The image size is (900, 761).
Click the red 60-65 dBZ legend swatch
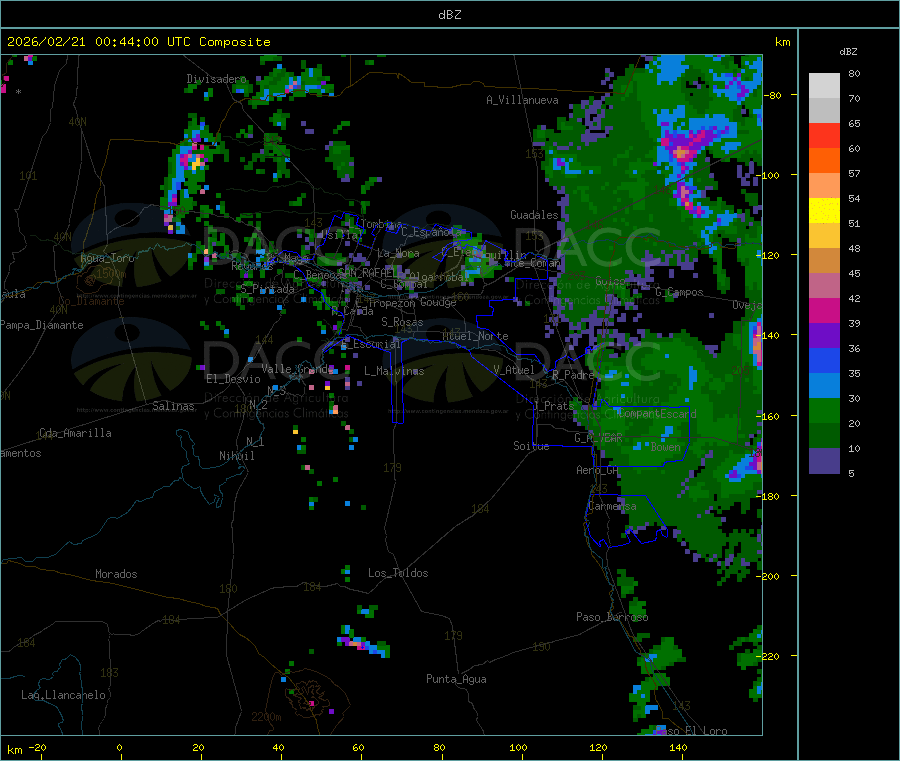pyautogui.click(x=824, y=135)
